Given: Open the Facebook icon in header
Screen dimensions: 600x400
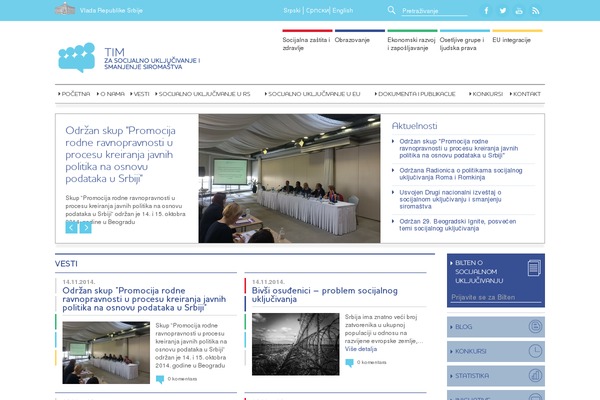Looking at the screenshot, I should (486, 11).
